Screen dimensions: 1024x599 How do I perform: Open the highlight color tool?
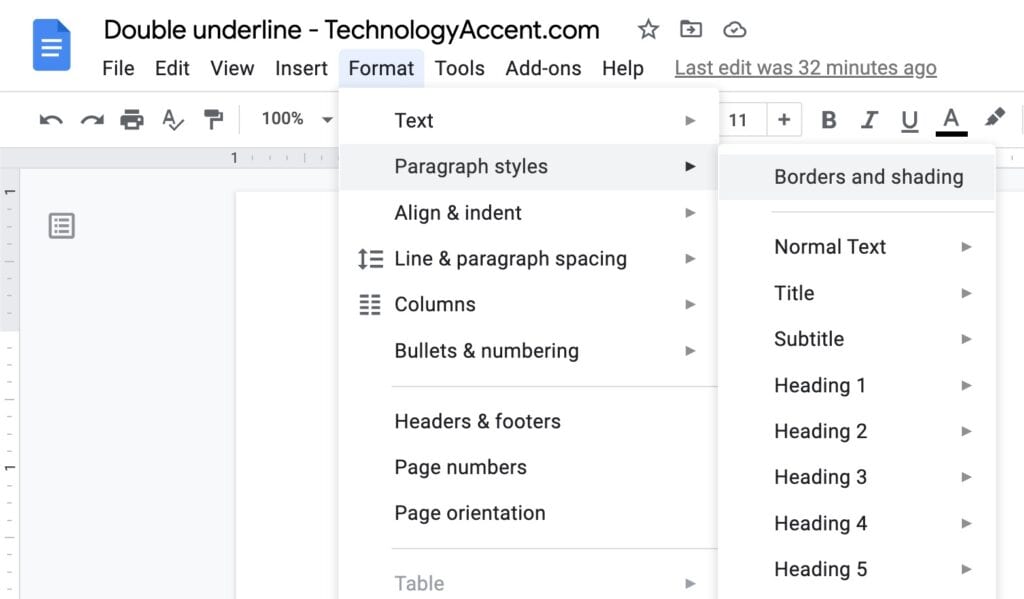(x=995, y=118)
